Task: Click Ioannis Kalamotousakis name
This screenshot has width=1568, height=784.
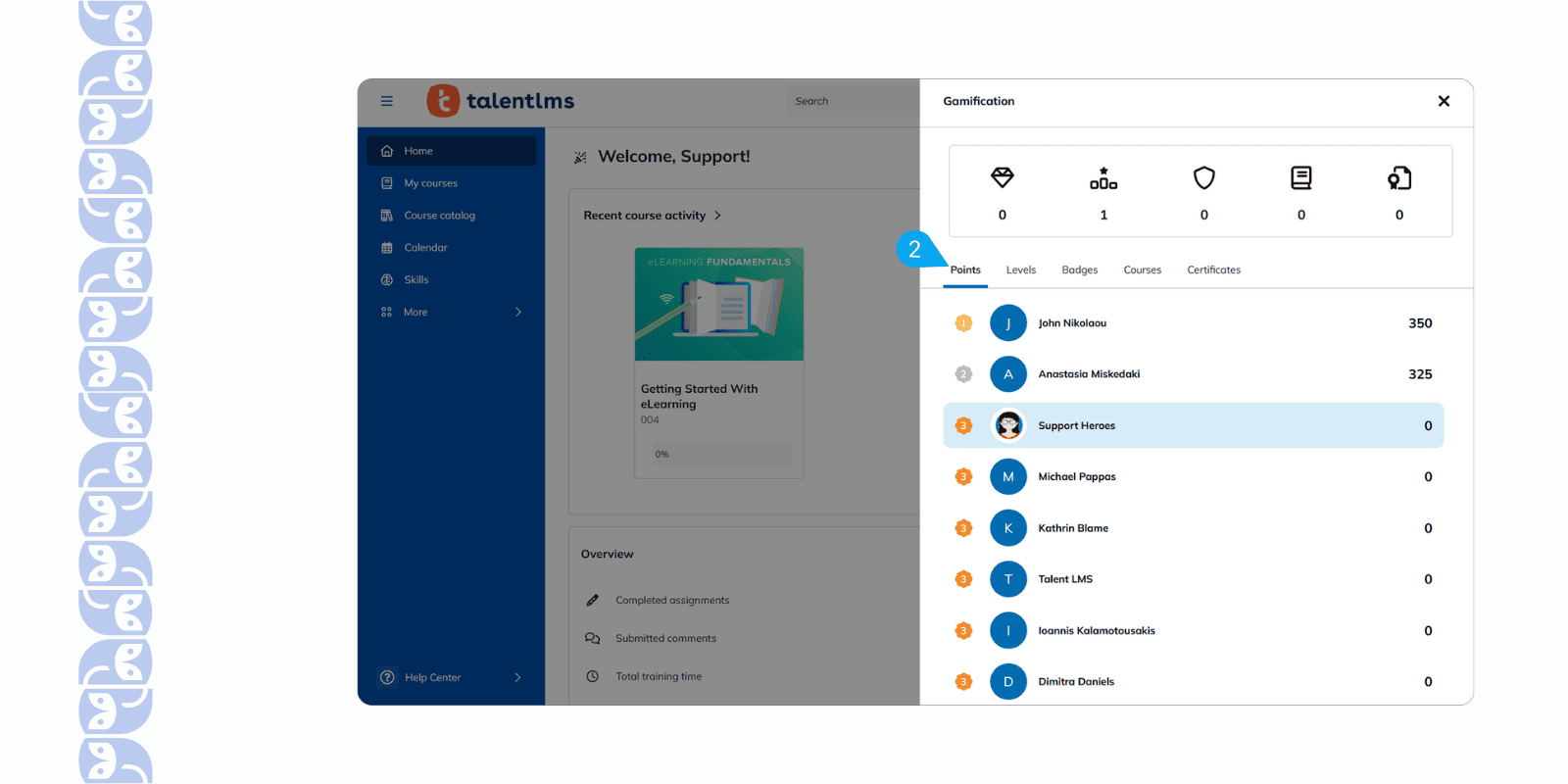Action: 1097,631
